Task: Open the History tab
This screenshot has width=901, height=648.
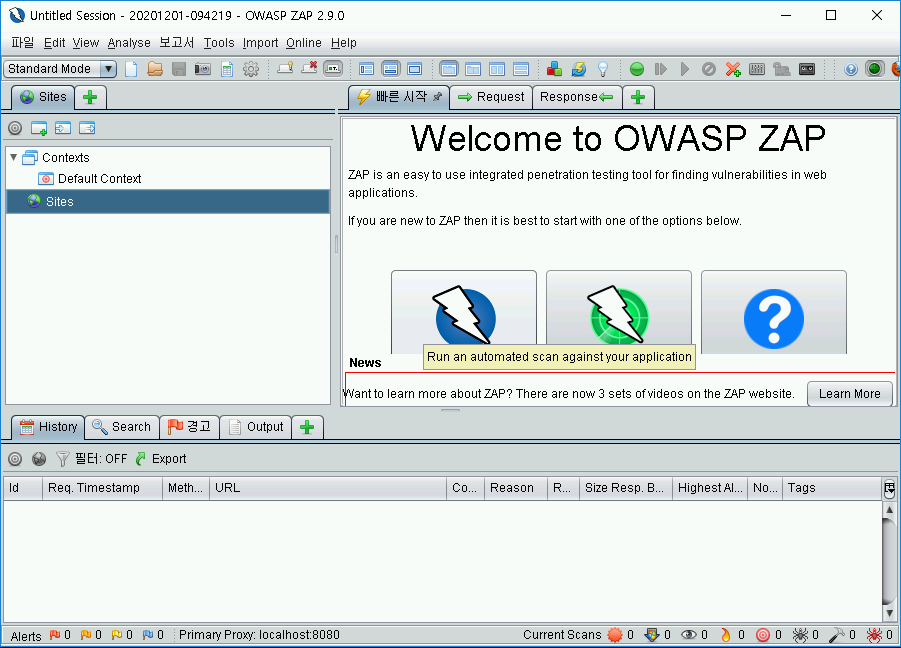Action: (x=48, y=427)
